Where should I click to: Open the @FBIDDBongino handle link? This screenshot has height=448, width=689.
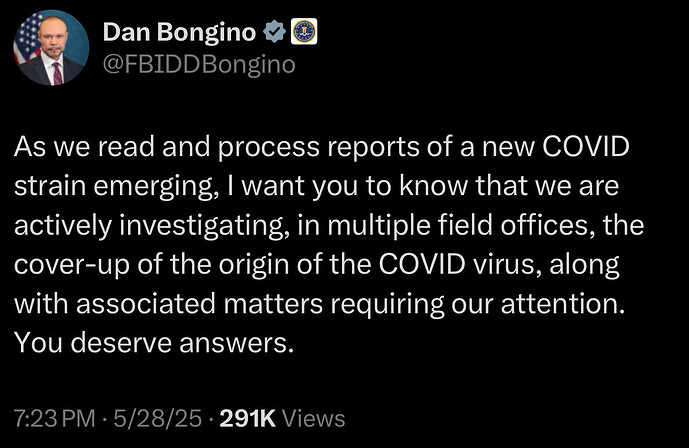coord(199,65)
